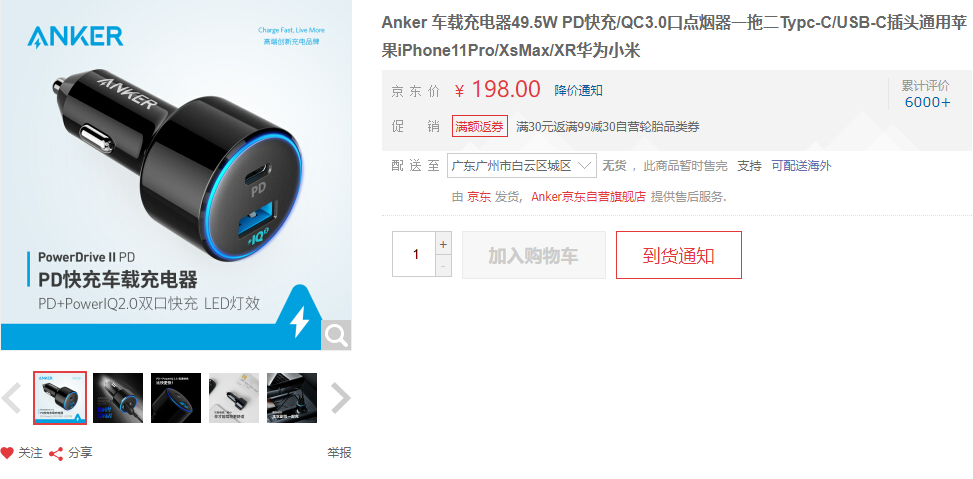The width and height of the screenshot is (973, 479).
Task: Select the fourth white-background thumbnail
Action: [x=234, y=398]
